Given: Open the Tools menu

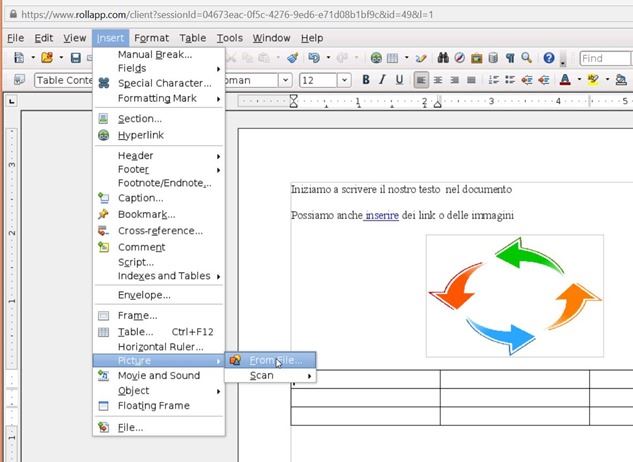Looking at the screenshot, I should click(x=230, y=38).
